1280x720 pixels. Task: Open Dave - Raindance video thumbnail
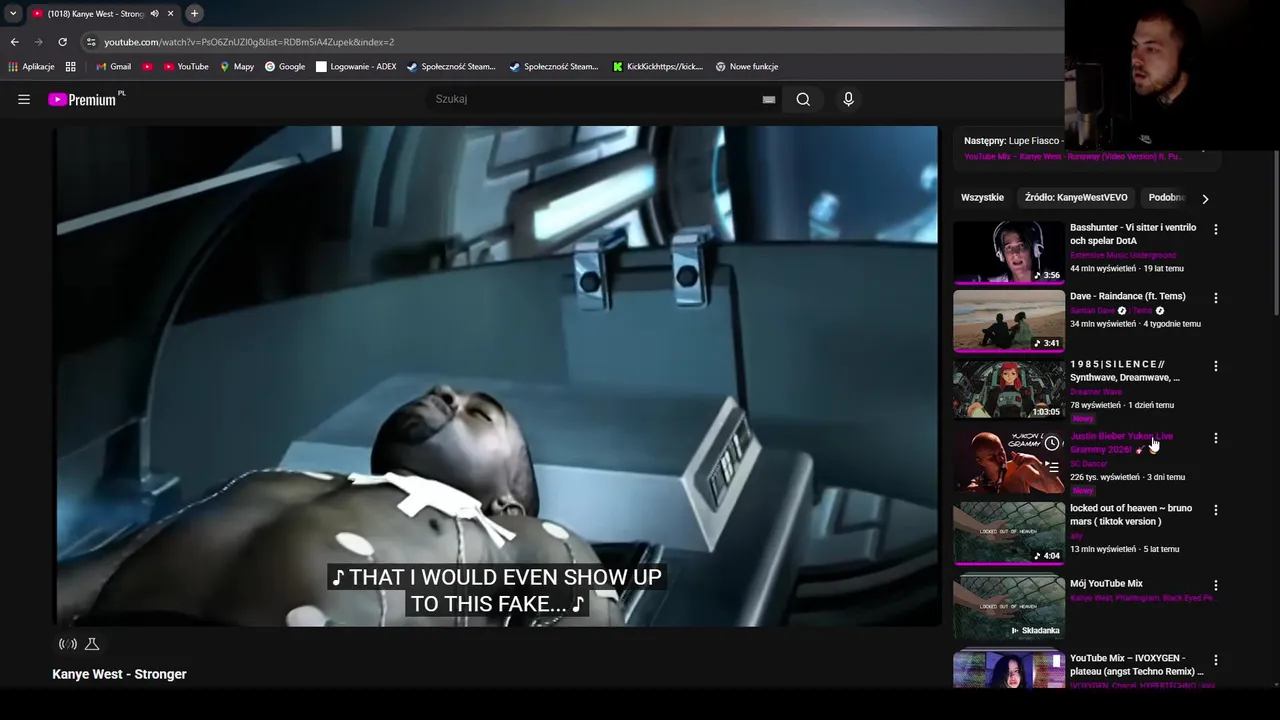tap(1009, 321)
